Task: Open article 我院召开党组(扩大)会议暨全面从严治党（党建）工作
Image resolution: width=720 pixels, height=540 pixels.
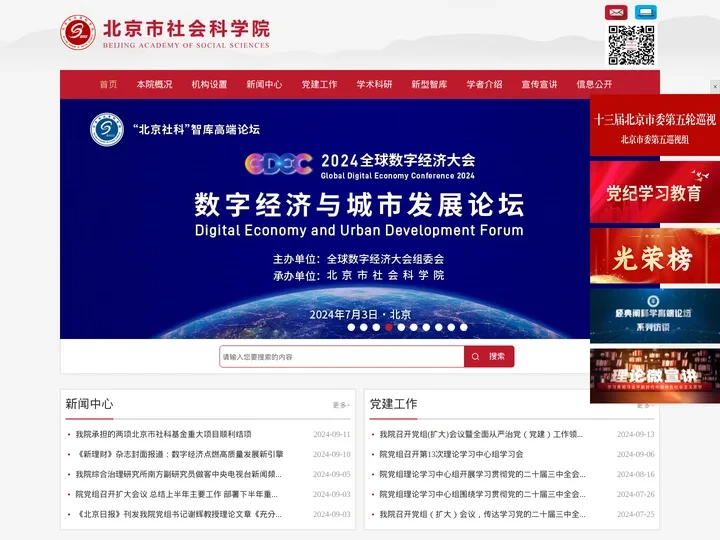Action: [x=481, y=434]
